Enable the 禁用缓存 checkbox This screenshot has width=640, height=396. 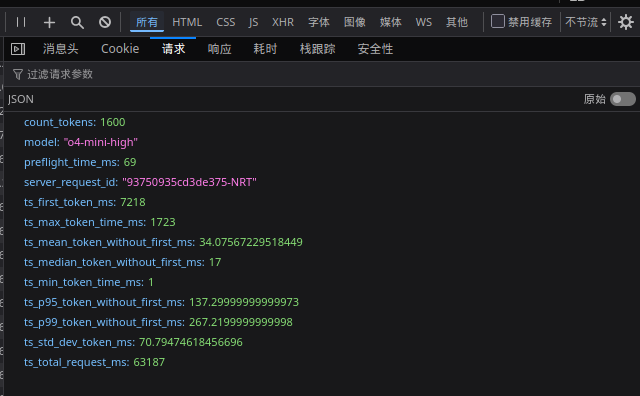coord(498,21)
